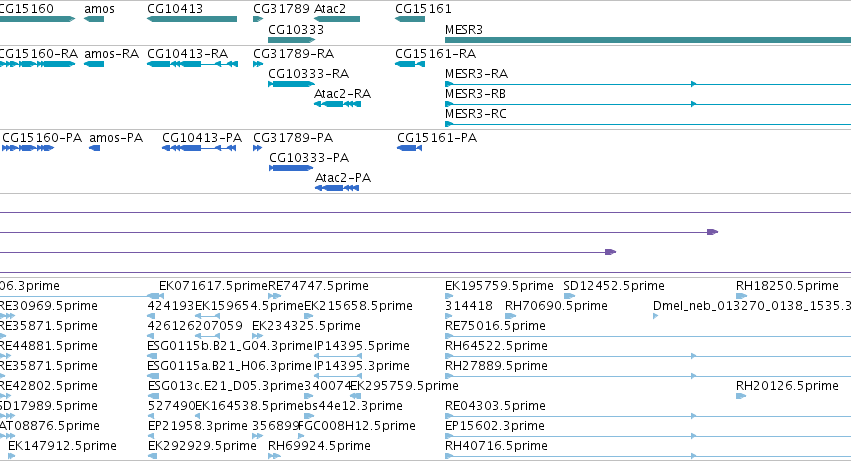Click transcript label Atac2-RA
The width and height of the screenshot is (851, 461).
[342, 93]
